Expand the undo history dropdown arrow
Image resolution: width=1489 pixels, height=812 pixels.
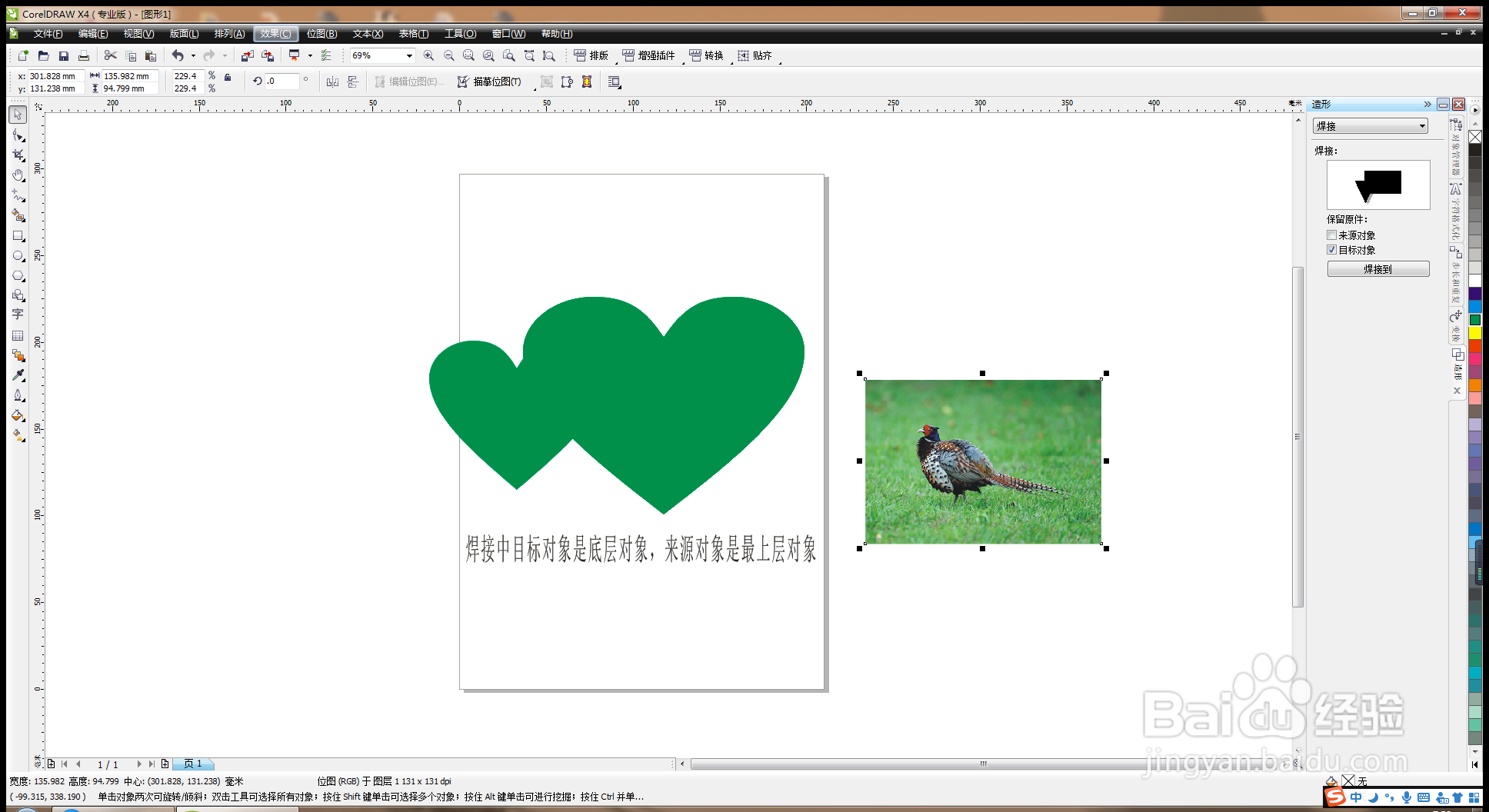[x=193, y=55]
